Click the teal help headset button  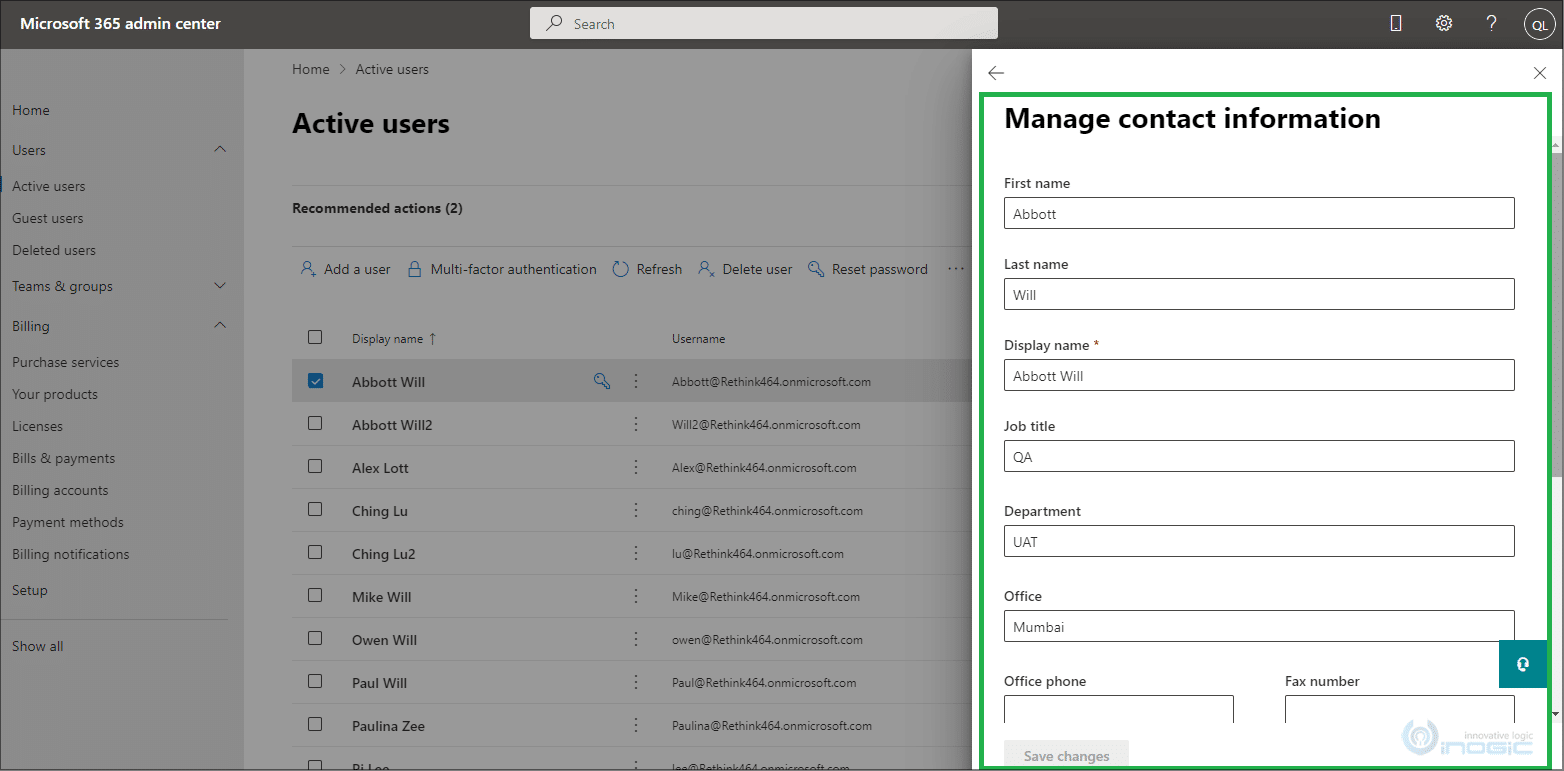pos(1523,664)
